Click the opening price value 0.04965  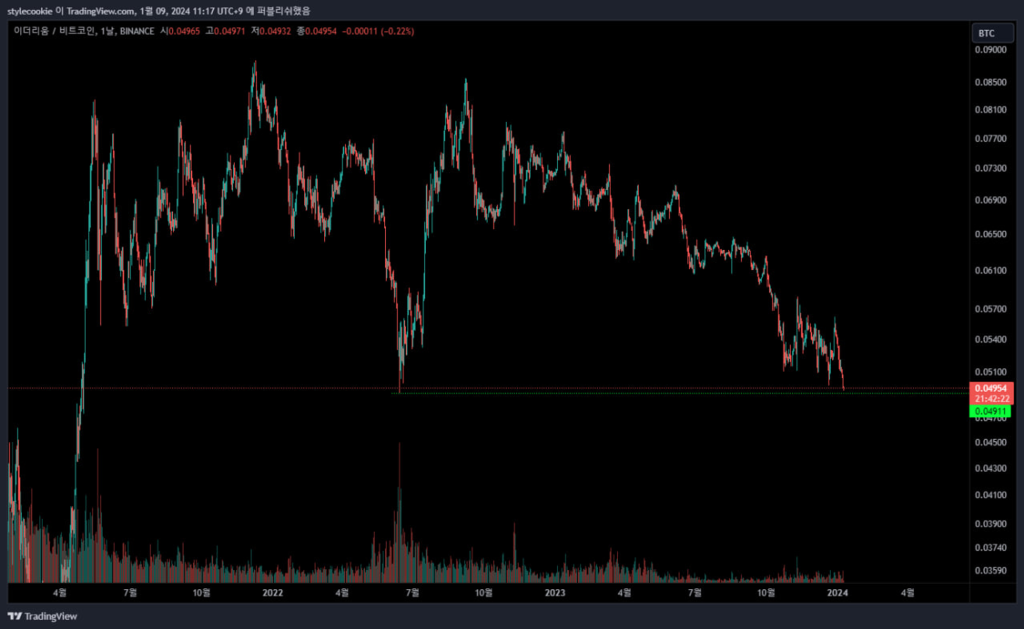point(186,32)
